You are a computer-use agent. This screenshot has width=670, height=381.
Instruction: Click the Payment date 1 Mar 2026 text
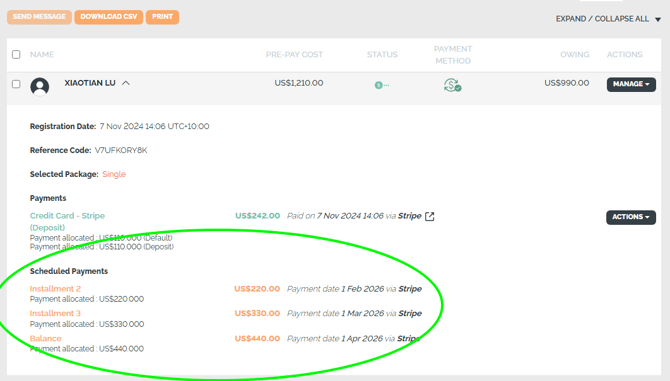354,314
